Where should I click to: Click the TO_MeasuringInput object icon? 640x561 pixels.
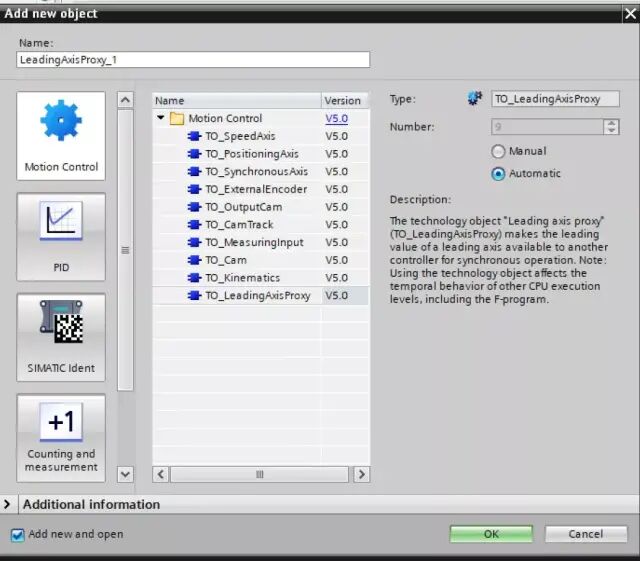pos(194,243)
